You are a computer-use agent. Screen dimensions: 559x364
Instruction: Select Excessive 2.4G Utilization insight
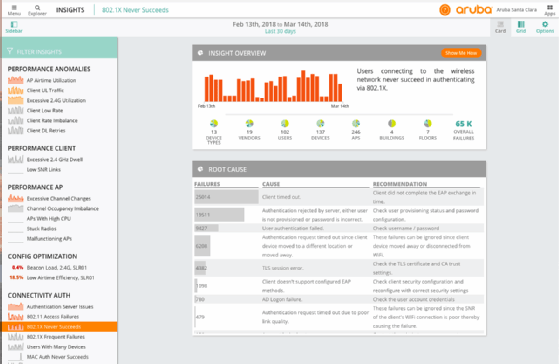[56, 101]
